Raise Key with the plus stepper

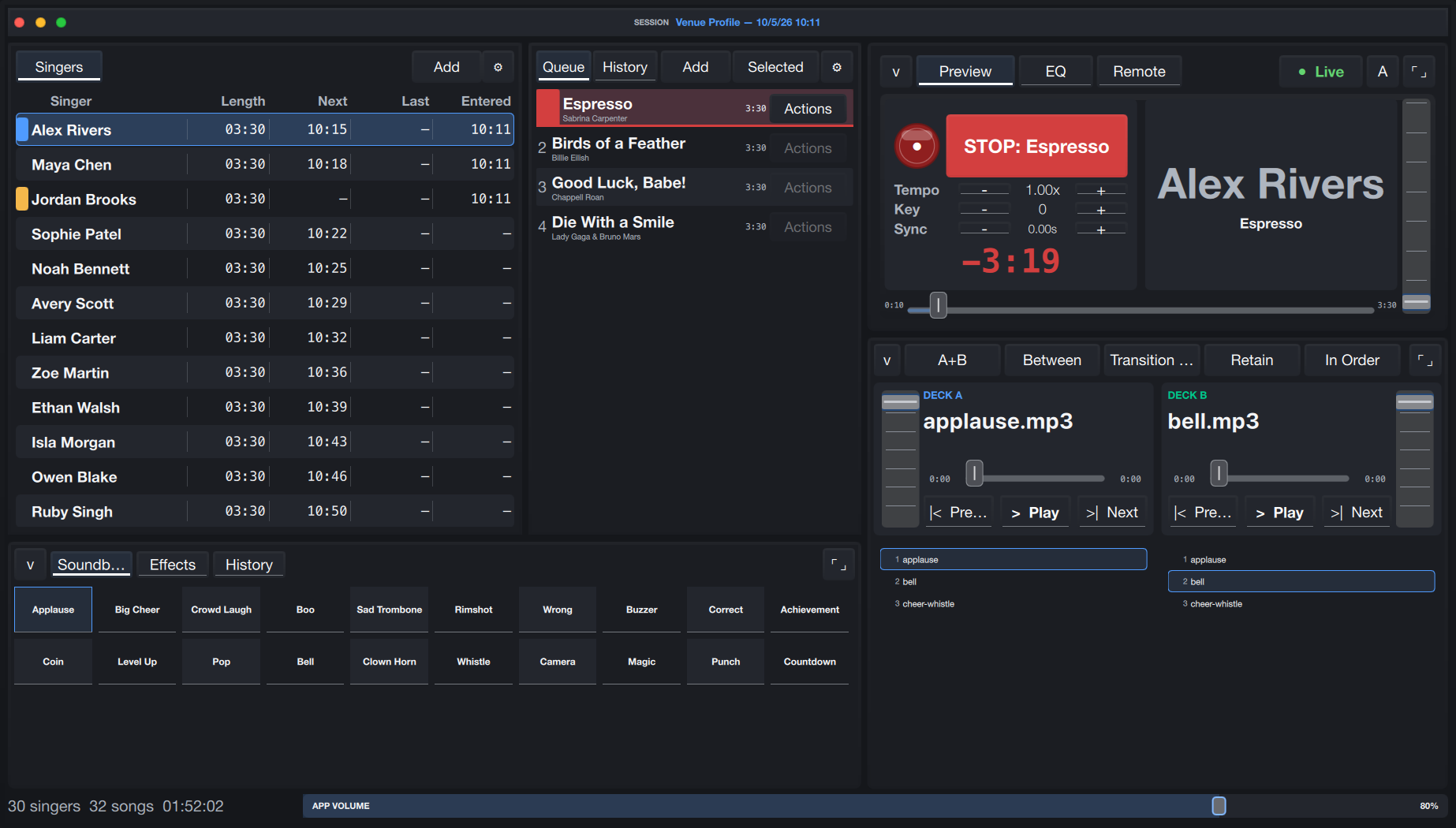pyautogui.click(x=1101, y=210)
